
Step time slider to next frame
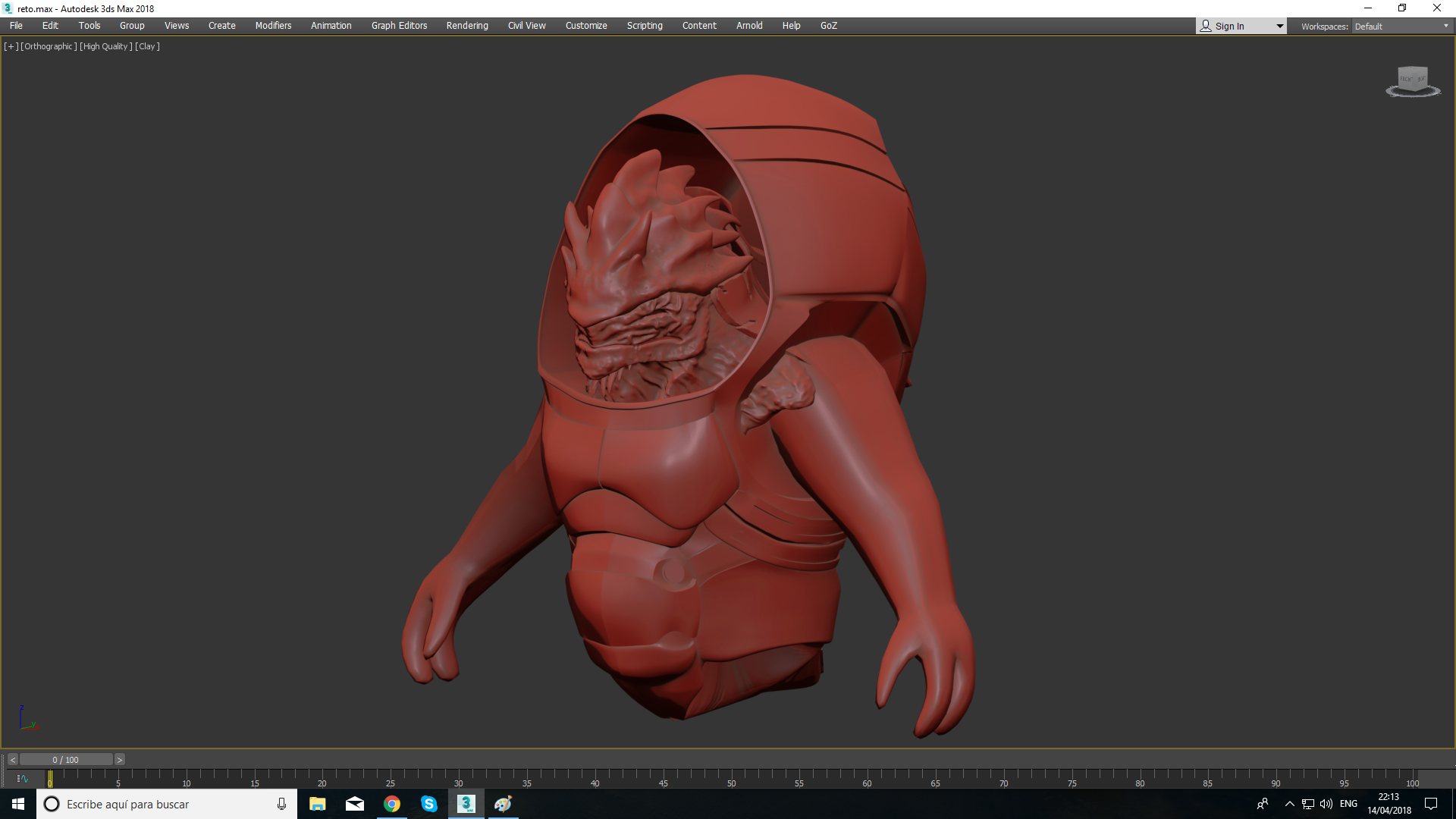[x=119, y=760]
